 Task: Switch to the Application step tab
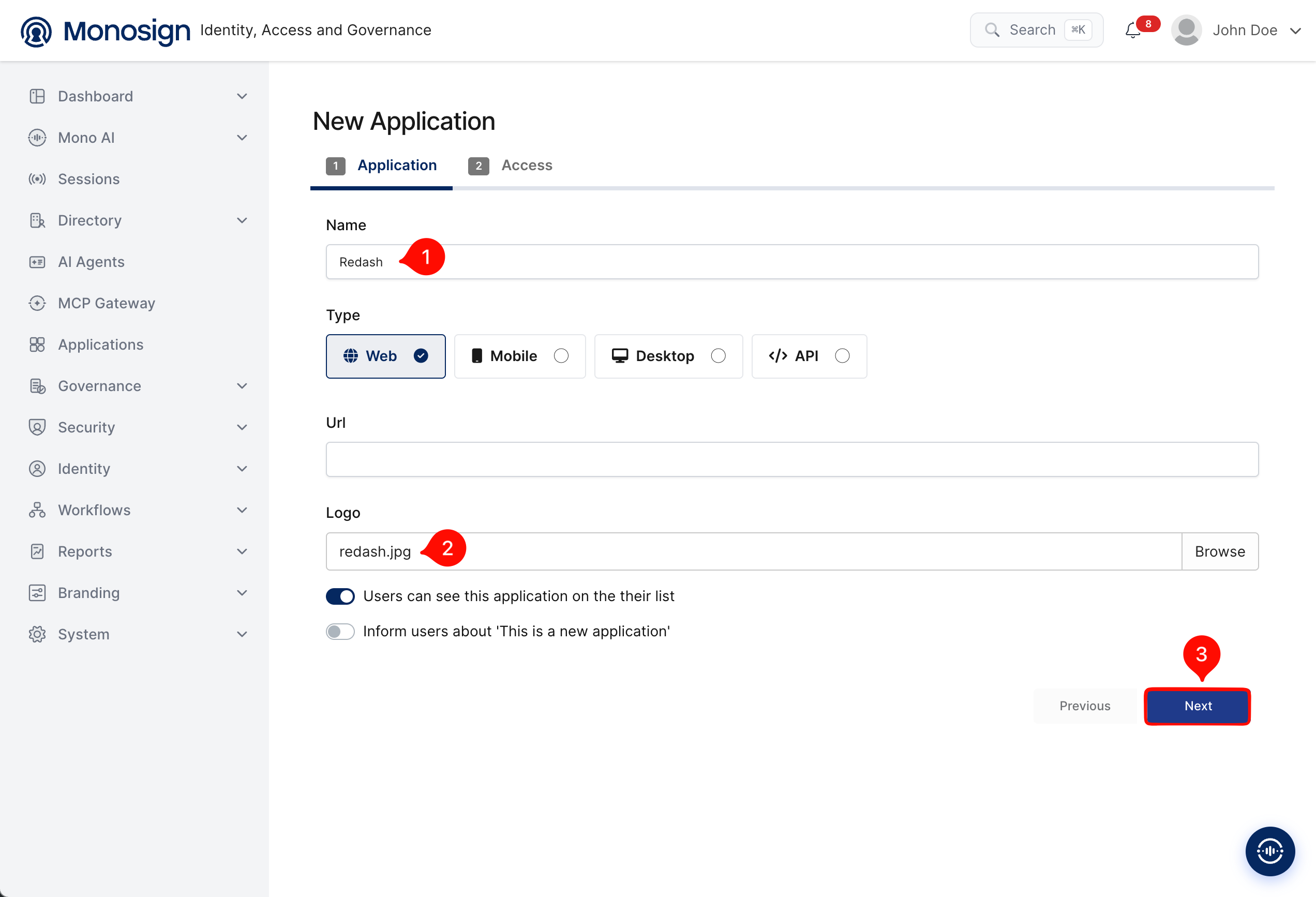[381, 166]
